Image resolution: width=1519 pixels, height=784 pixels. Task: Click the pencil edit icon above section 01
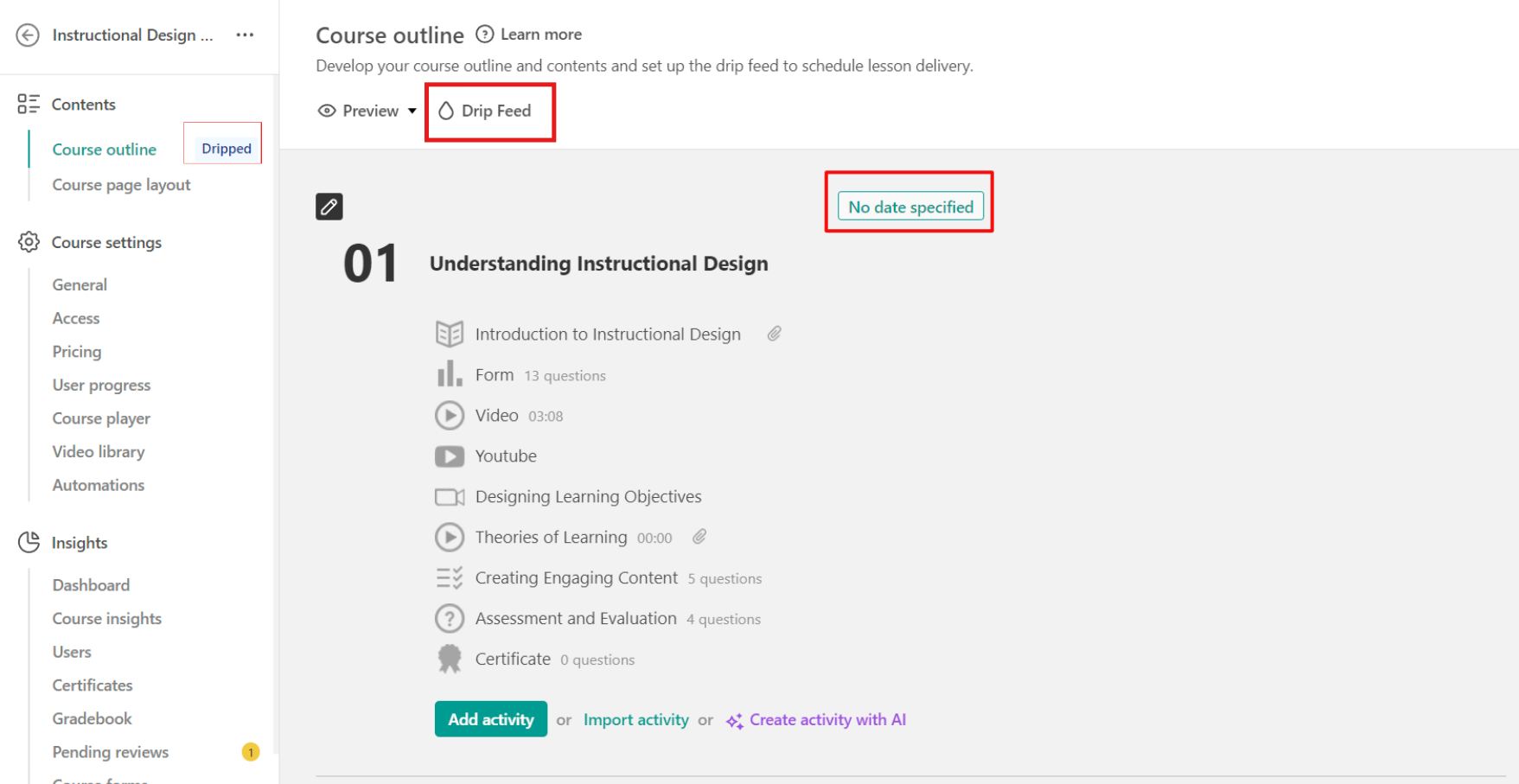329,207
